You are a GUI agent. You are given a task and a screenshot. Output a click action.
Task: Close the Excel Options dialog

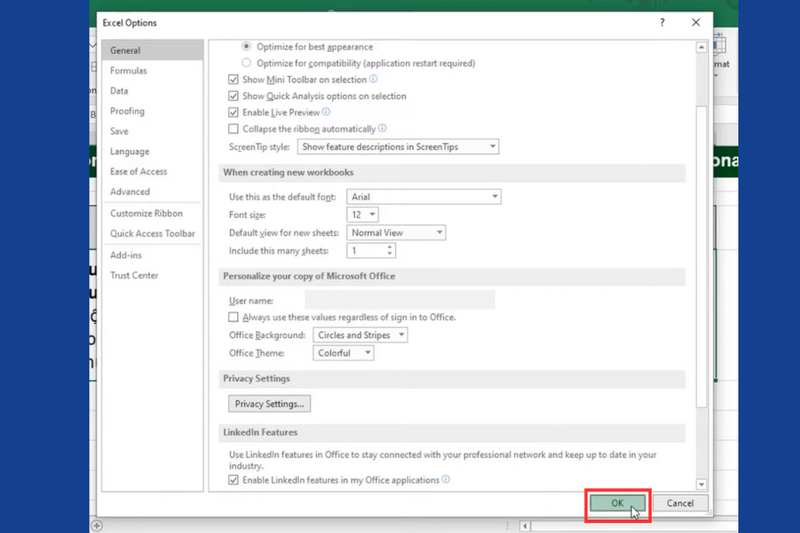(x=696, y=22)
